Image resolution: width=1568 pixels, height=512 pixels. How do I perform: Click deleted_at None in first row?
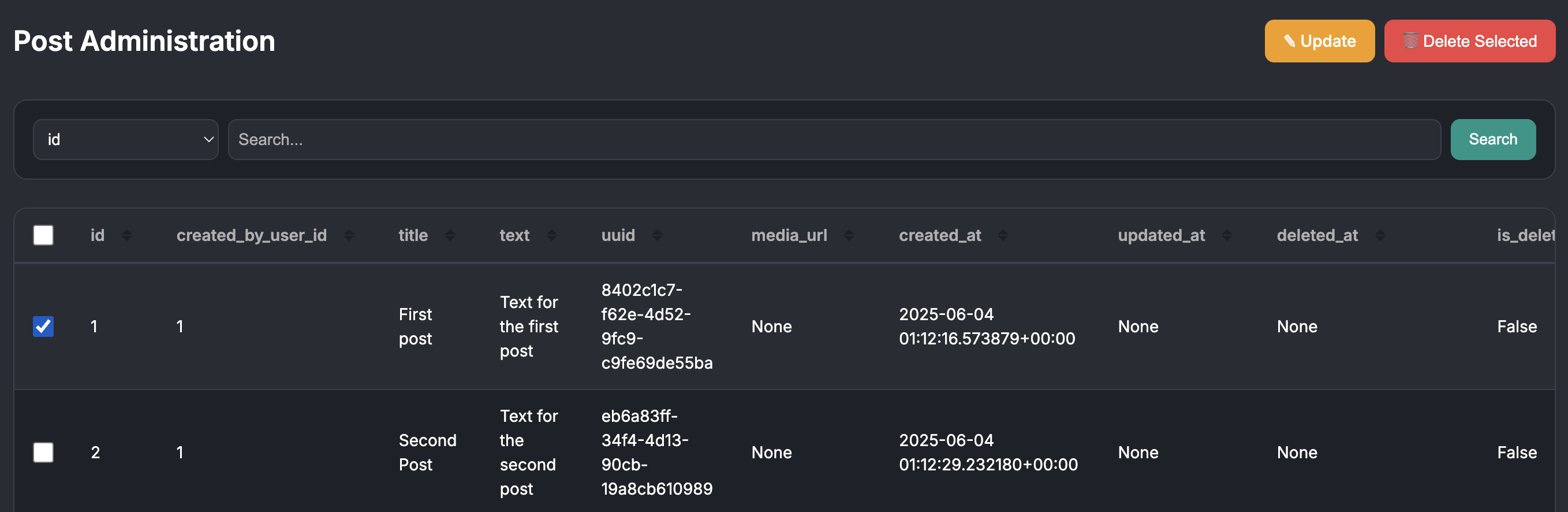tap(1297, 327)
